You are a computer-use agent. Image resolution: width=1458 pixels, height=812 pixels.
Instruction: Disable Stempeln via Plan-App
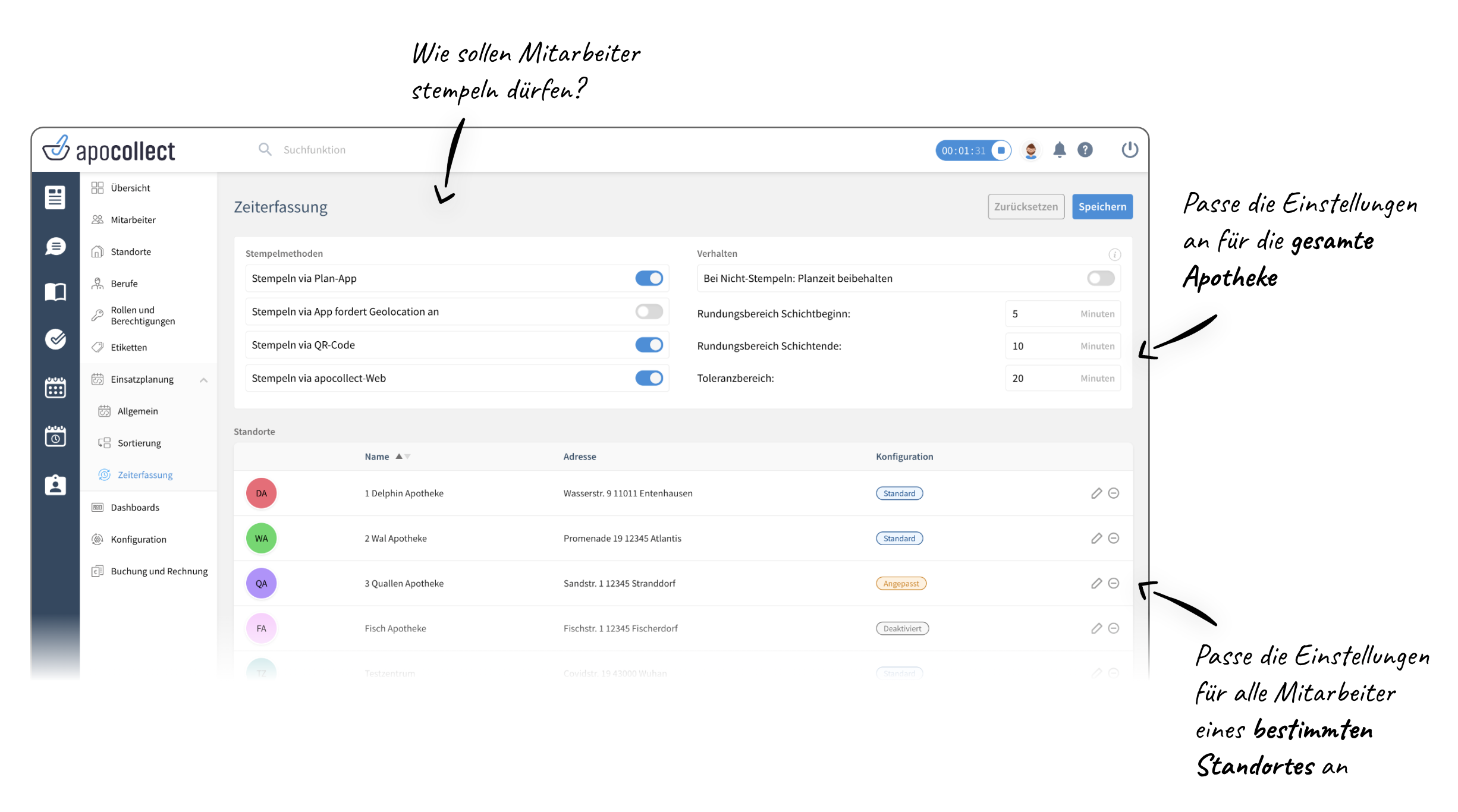coord(649,278)
